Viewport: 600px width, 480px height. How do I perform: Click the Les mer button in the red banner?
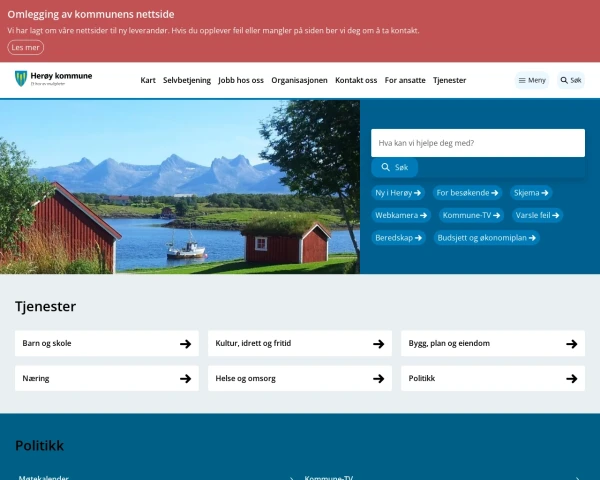pyautogui.click(x=26, y=47)
